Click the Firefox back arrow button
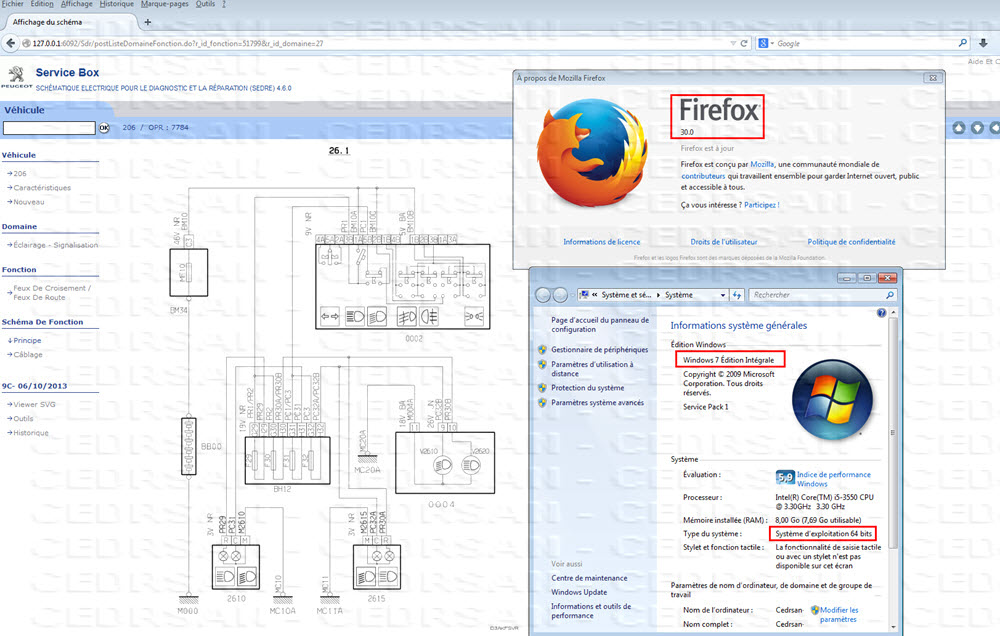 click(10, 43)
